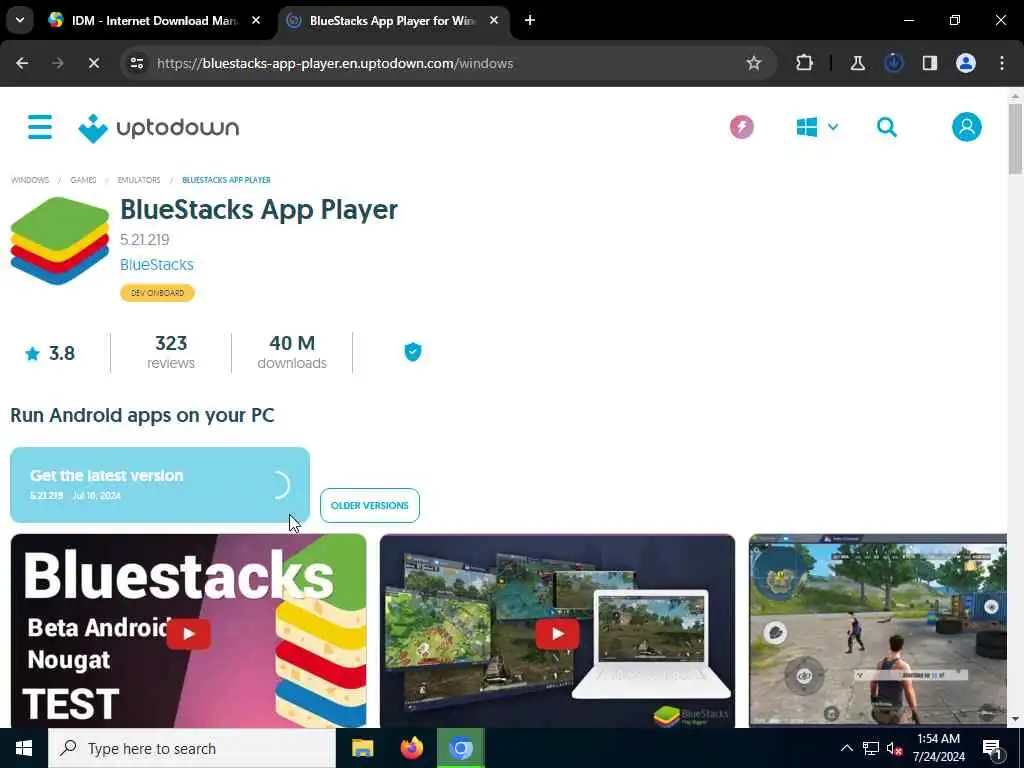Click the IDM download extension icon
1024x768 pixels.
point(893,63)
